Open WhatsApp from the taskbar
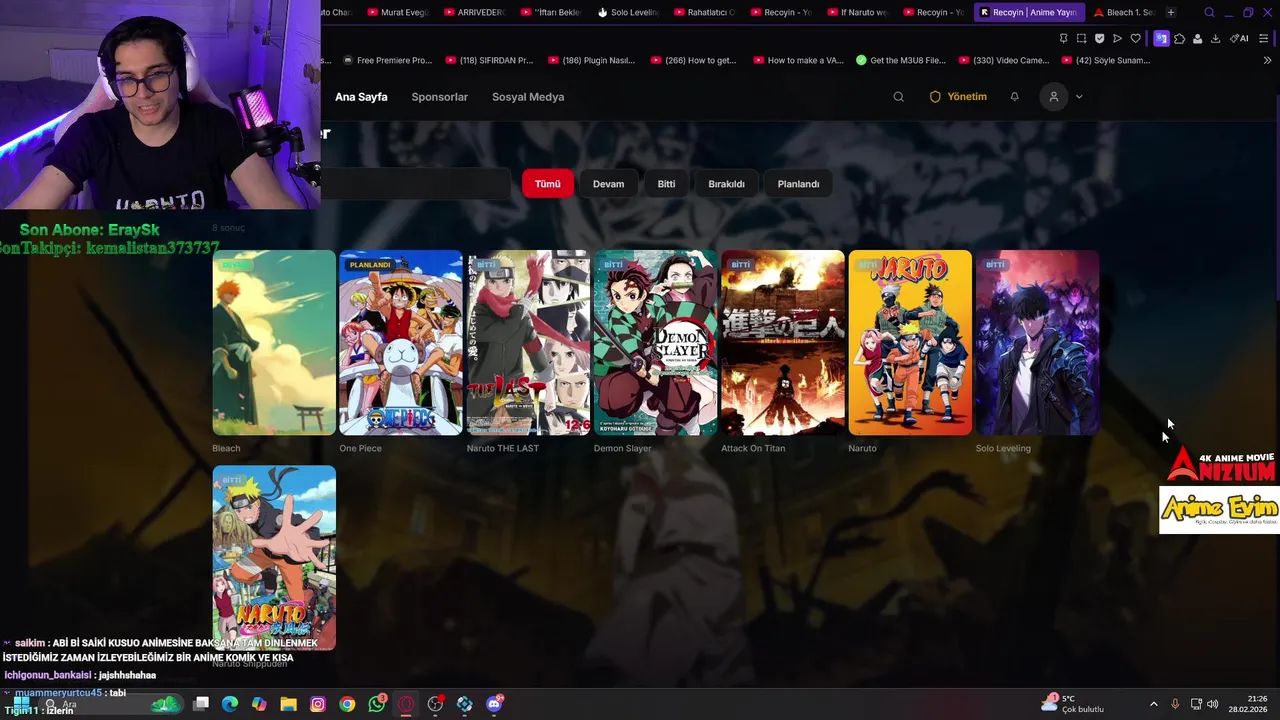 (377, 704)
